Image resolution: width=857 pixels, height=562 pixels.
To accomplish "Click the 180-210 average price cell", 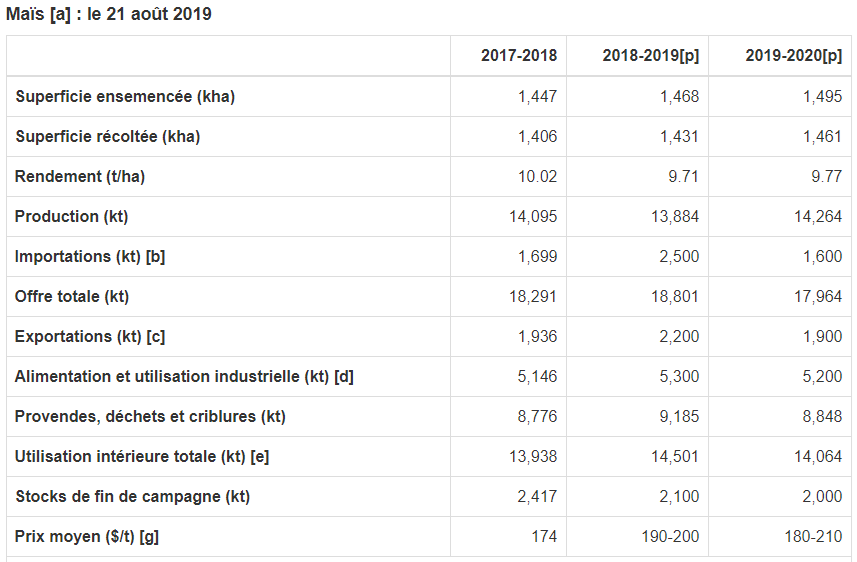I will 813,537.
